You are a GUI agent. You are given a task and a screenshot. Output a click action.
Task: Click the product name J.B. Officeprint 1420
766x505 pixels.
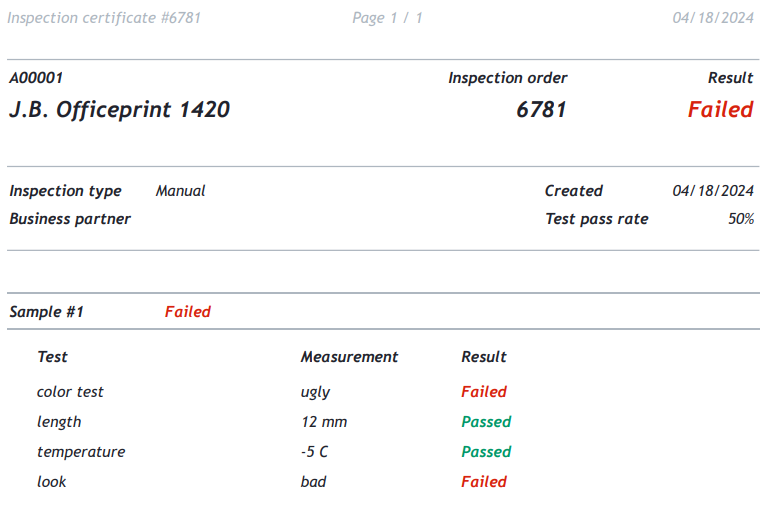[x=120, y=109]
